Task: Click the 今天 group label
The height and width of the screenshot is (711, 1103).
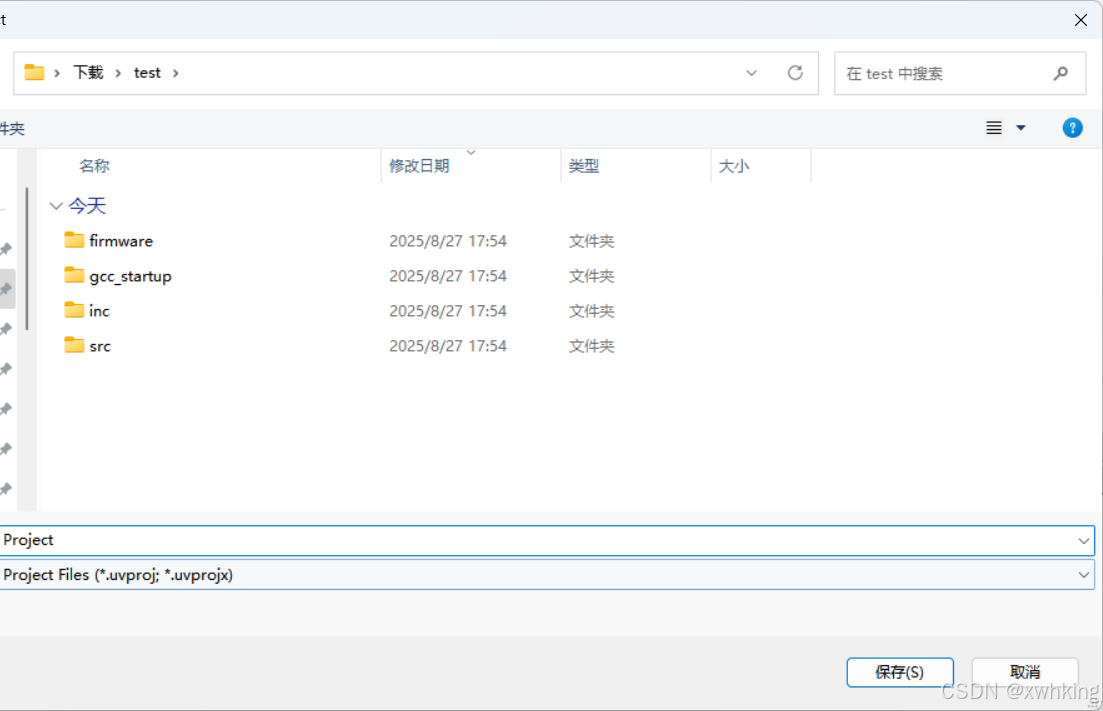Action: 87,205
